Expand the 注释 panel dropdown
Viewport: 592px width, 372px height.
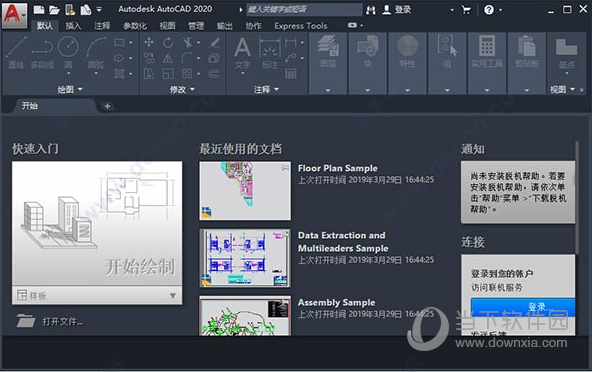pyautogui.click(x=266, y=90)
